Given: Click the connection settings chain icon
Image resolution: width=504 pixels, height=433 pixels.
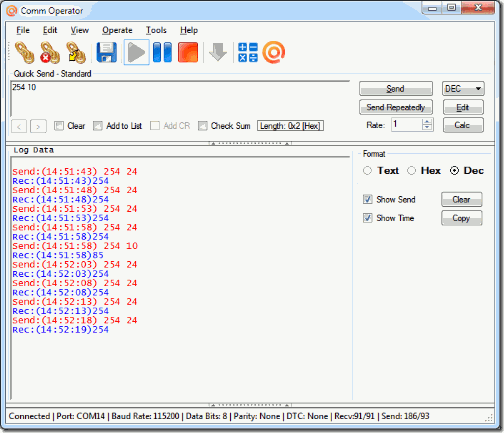Looking at the screenshot, I should [76, 52].
